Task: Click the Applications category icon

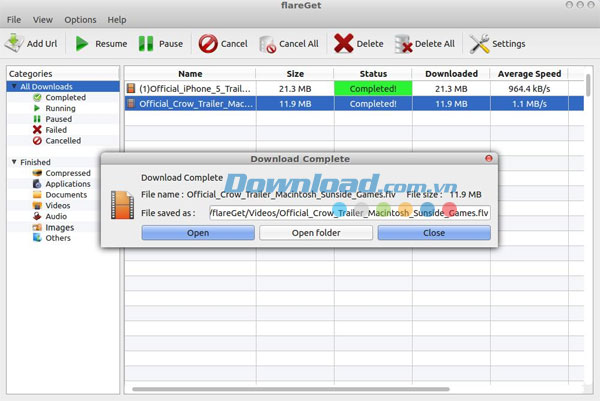Action: pyautogui.click(x=37, y=184)
